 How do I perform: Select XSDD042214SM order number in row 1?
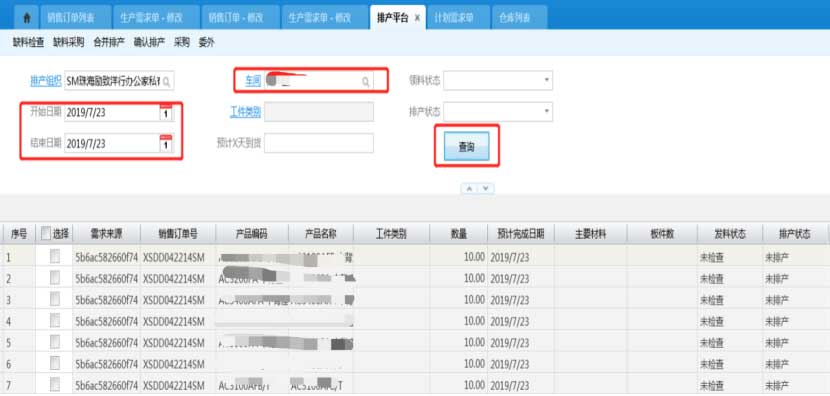174,258
